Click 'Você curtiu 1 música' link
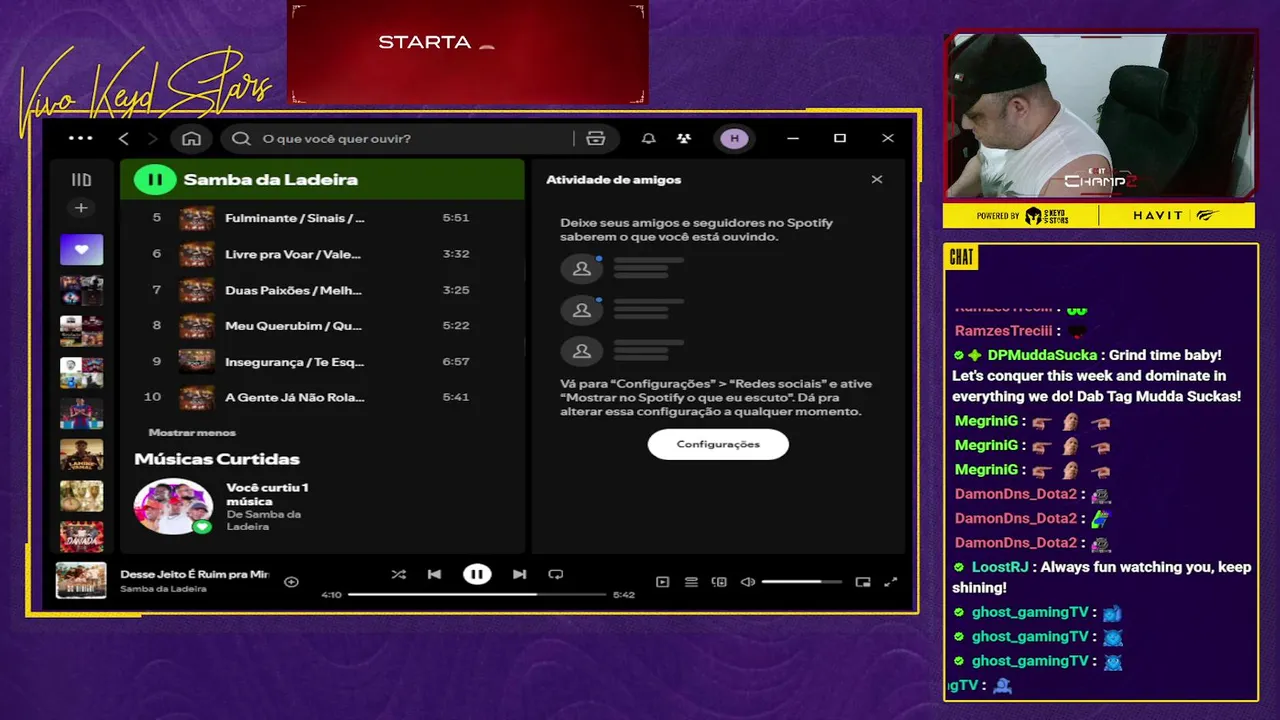 (x=267, y=494)
